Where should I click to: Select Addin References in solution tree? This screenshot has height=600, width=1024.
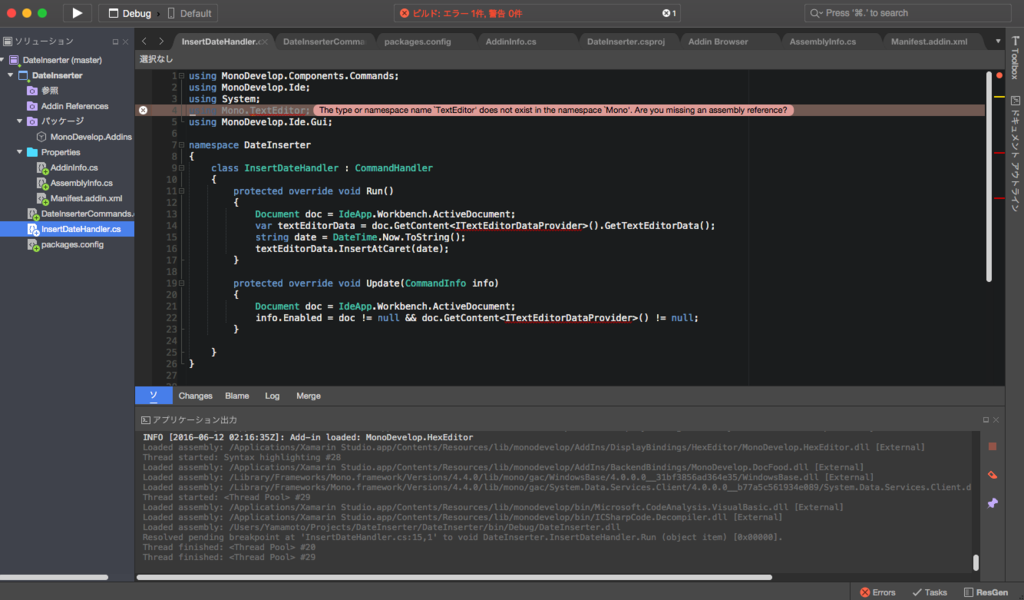pos(74,106)
